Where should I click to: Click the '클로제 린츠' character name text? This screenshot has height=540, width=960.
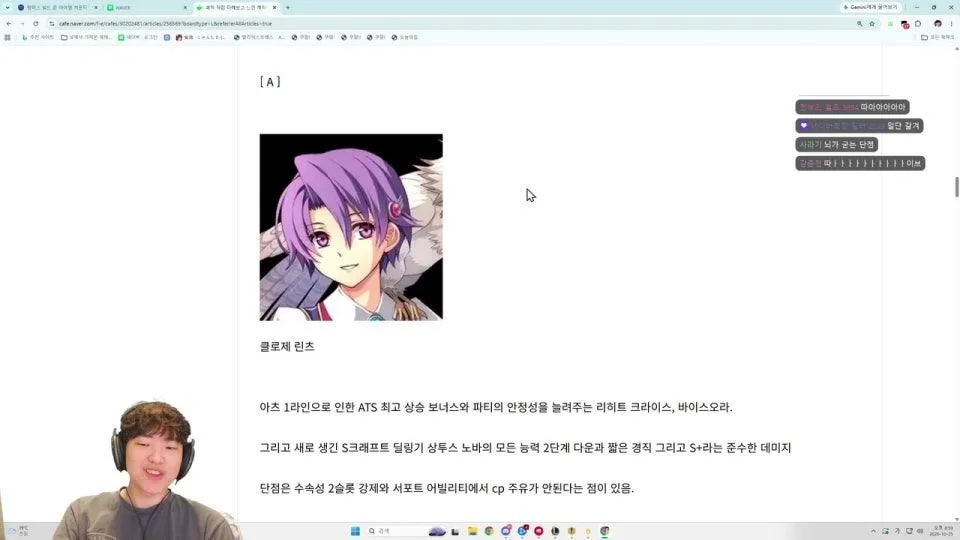click(287, 347)
